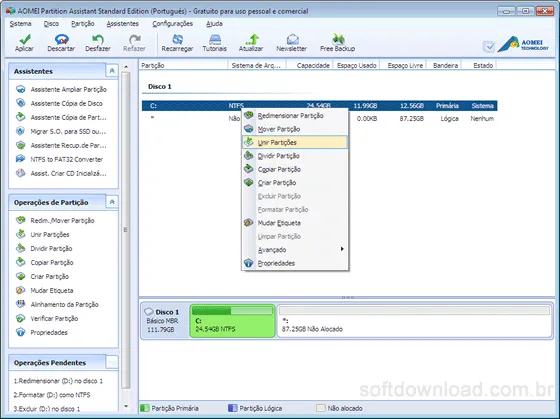560x419 pixels.
Task: Open the Assistentes menu
Action: pos(122,24)
